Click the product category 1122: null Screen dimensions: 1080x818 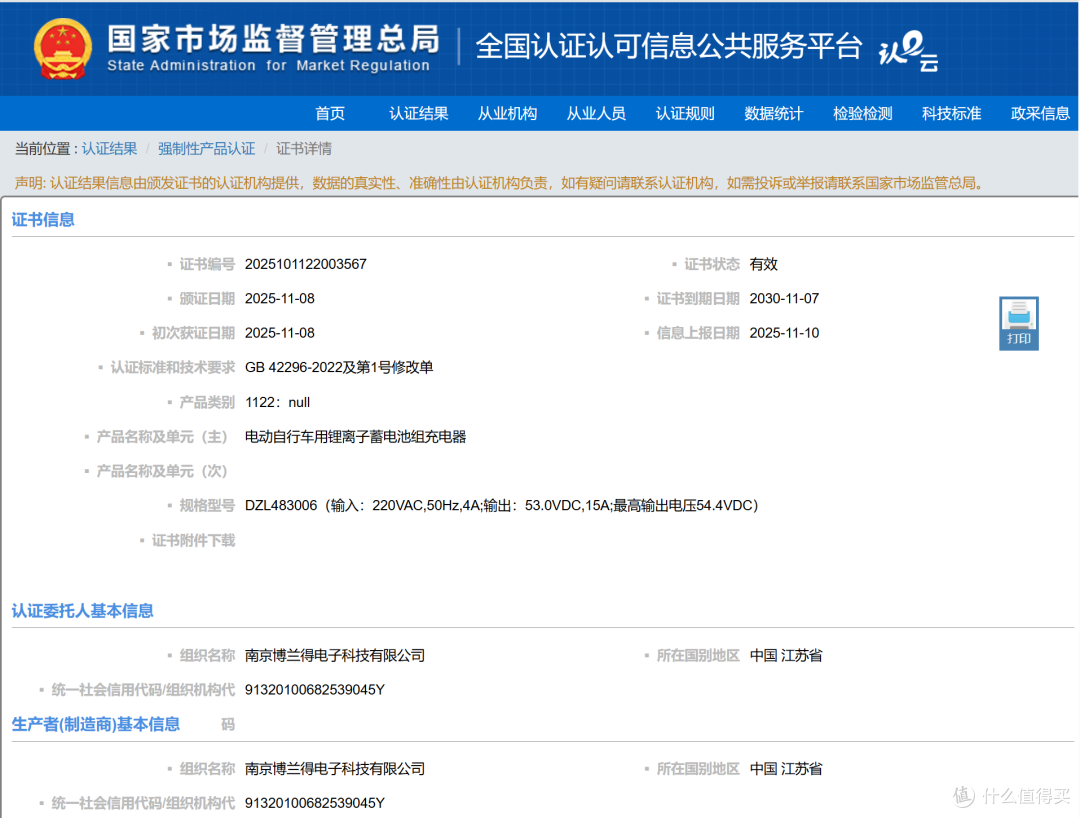click(x=278, y=403)
